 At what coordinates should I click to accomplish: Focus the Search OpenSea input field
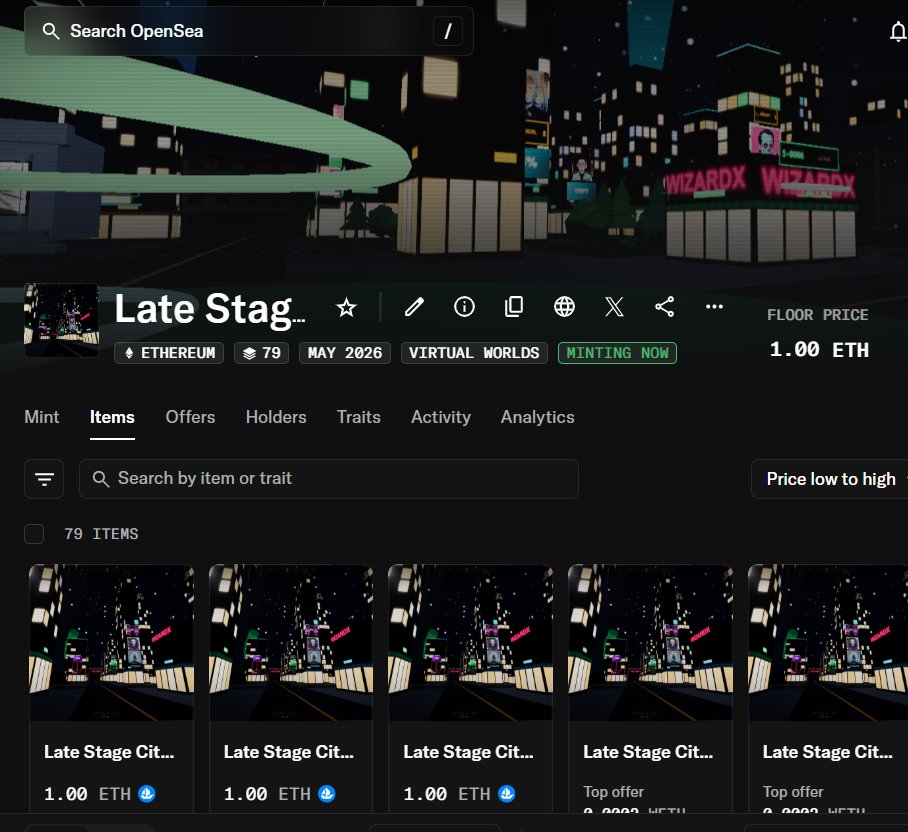point(249,31)
